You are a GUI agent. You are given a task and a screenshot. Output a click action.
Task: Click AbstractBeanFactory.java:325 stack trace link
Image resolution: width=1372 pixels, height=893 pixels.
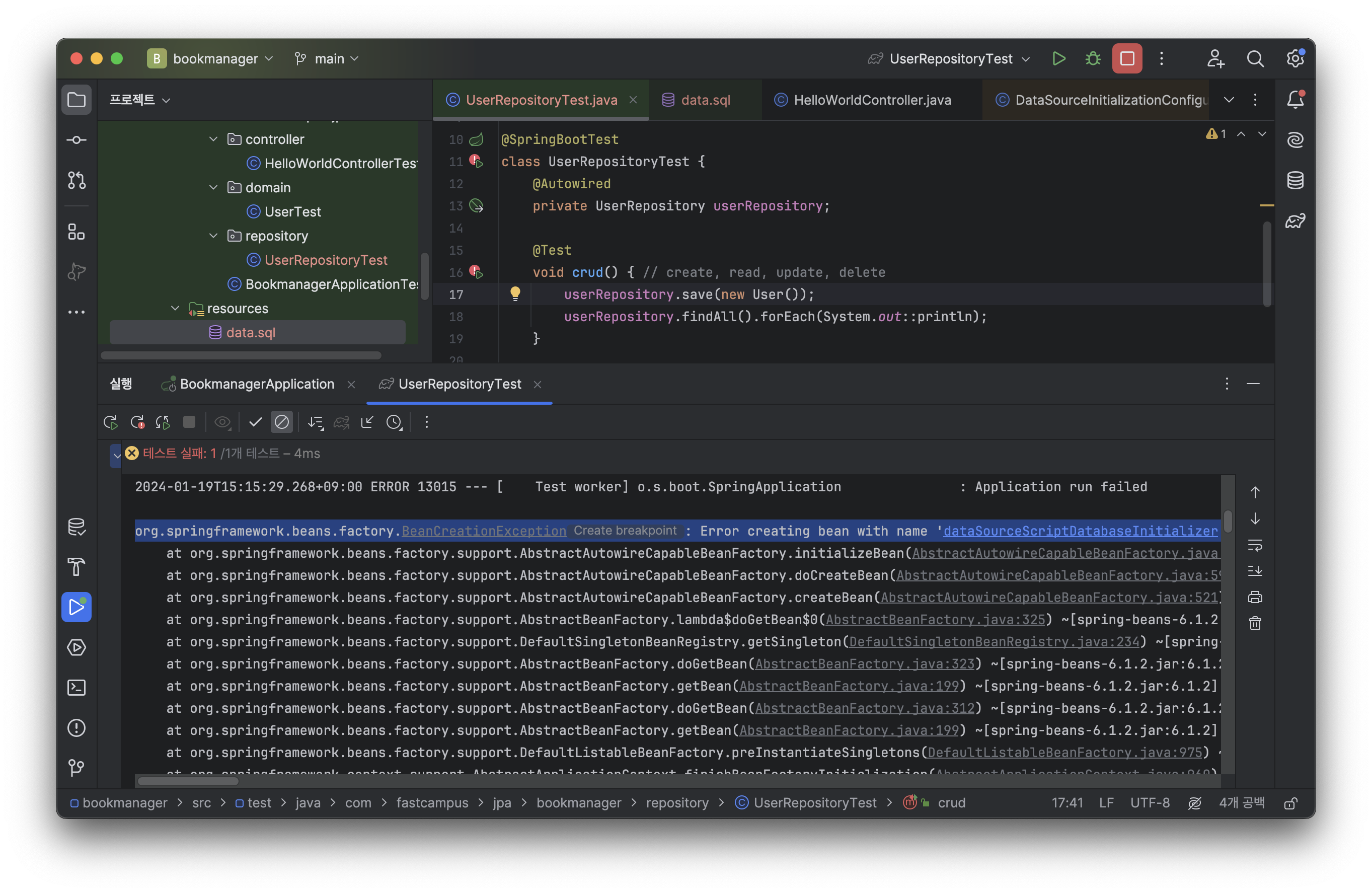click(935, 620)
